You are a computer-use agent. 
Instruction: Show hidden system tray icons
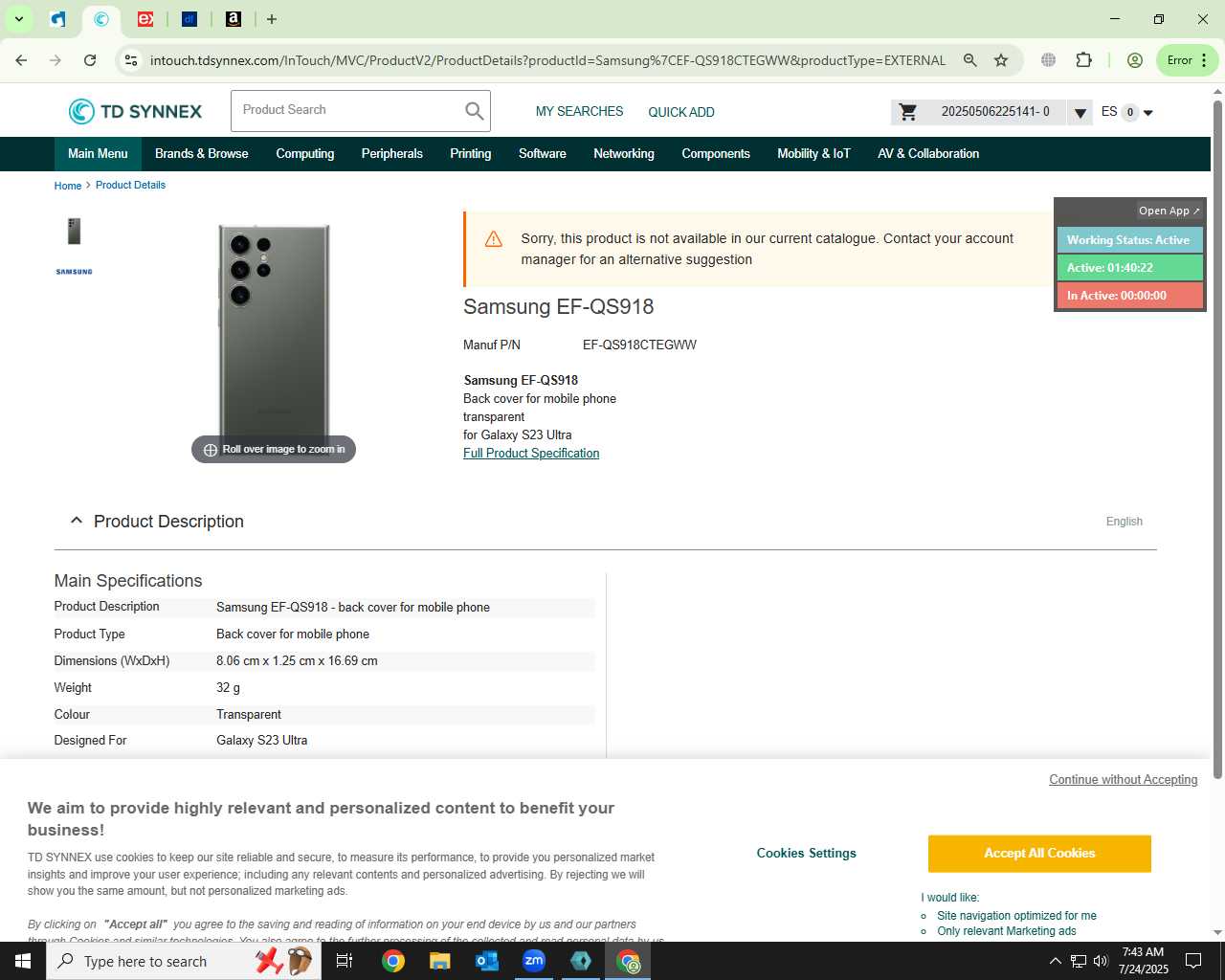[1056, 961]
